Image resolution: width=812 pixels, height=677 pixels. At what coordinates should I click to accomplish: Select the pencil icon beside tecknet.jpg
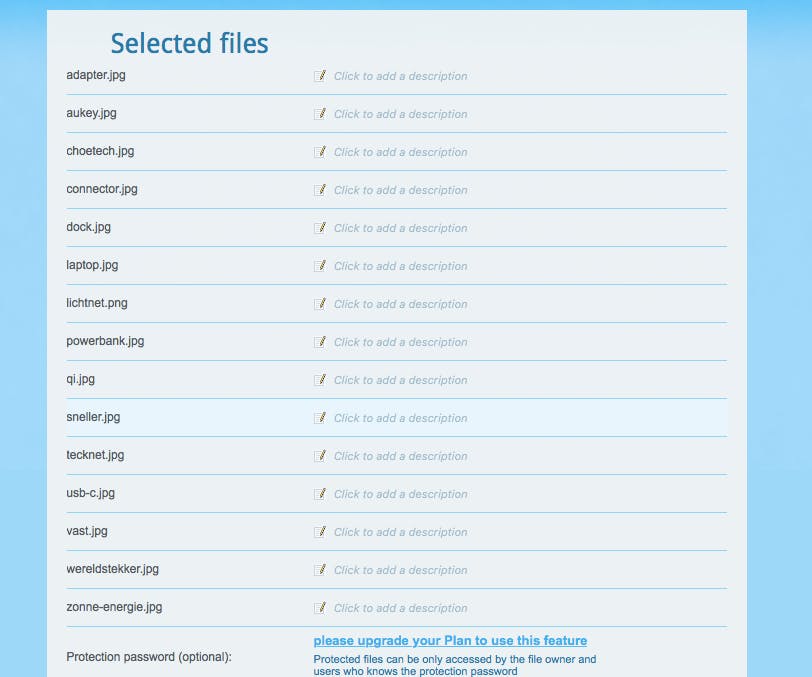click(320, 455)
